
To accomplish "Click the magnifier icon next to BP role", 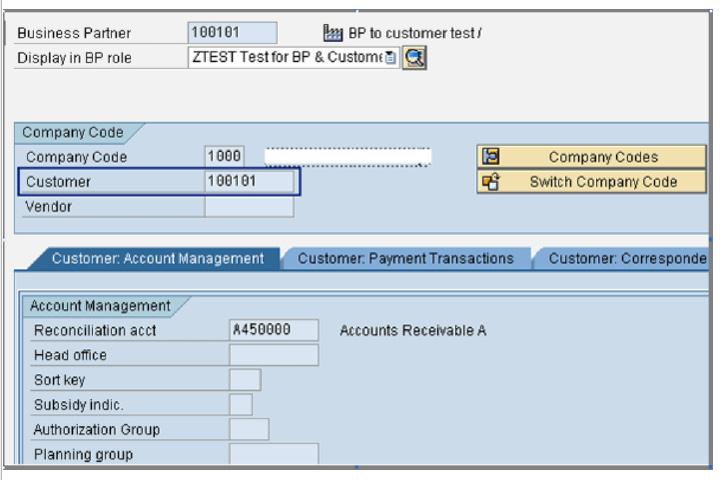I will [x=414, y=58].
